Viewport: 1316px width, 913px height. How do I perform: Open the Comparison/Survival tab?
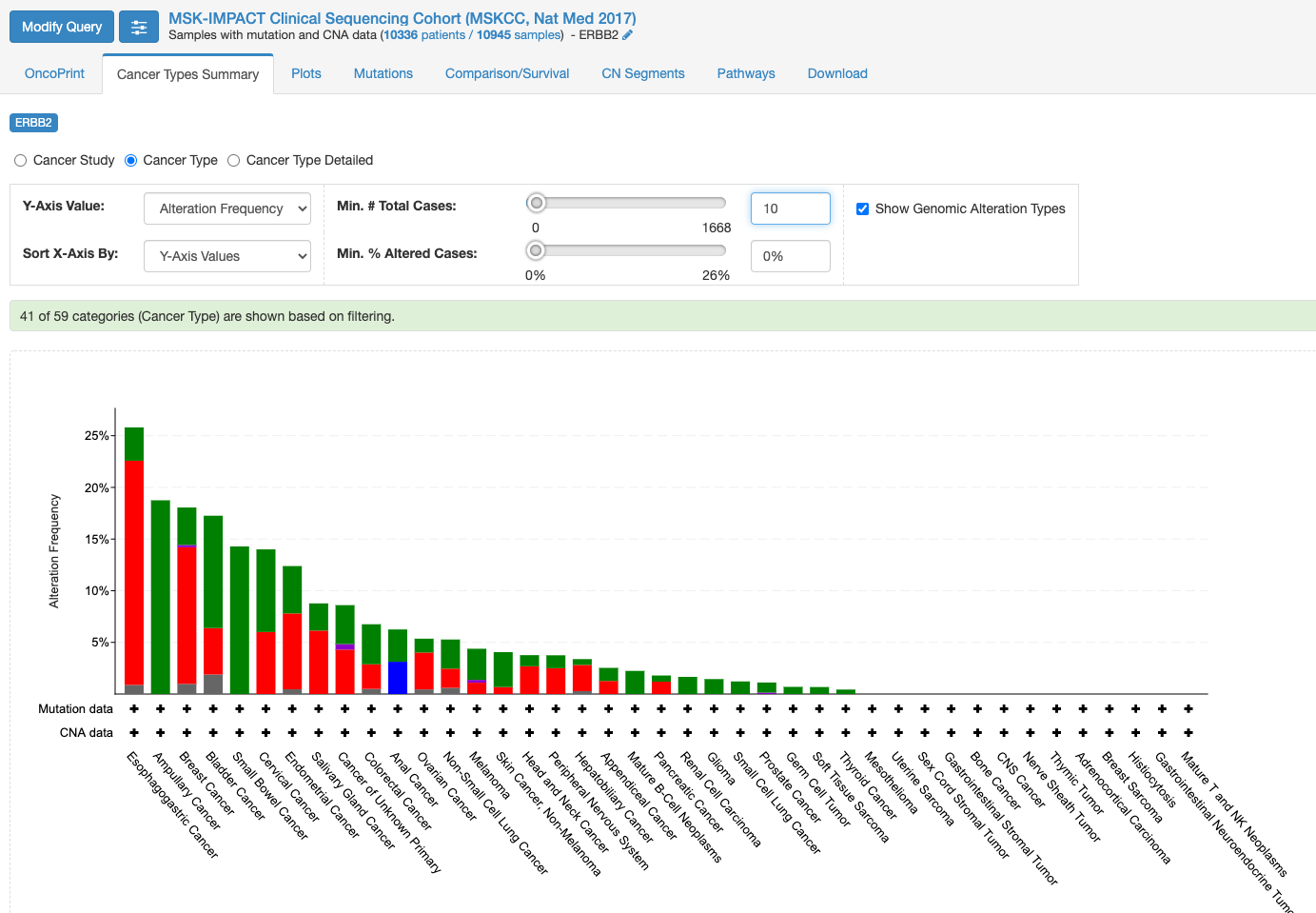(507, 73)
